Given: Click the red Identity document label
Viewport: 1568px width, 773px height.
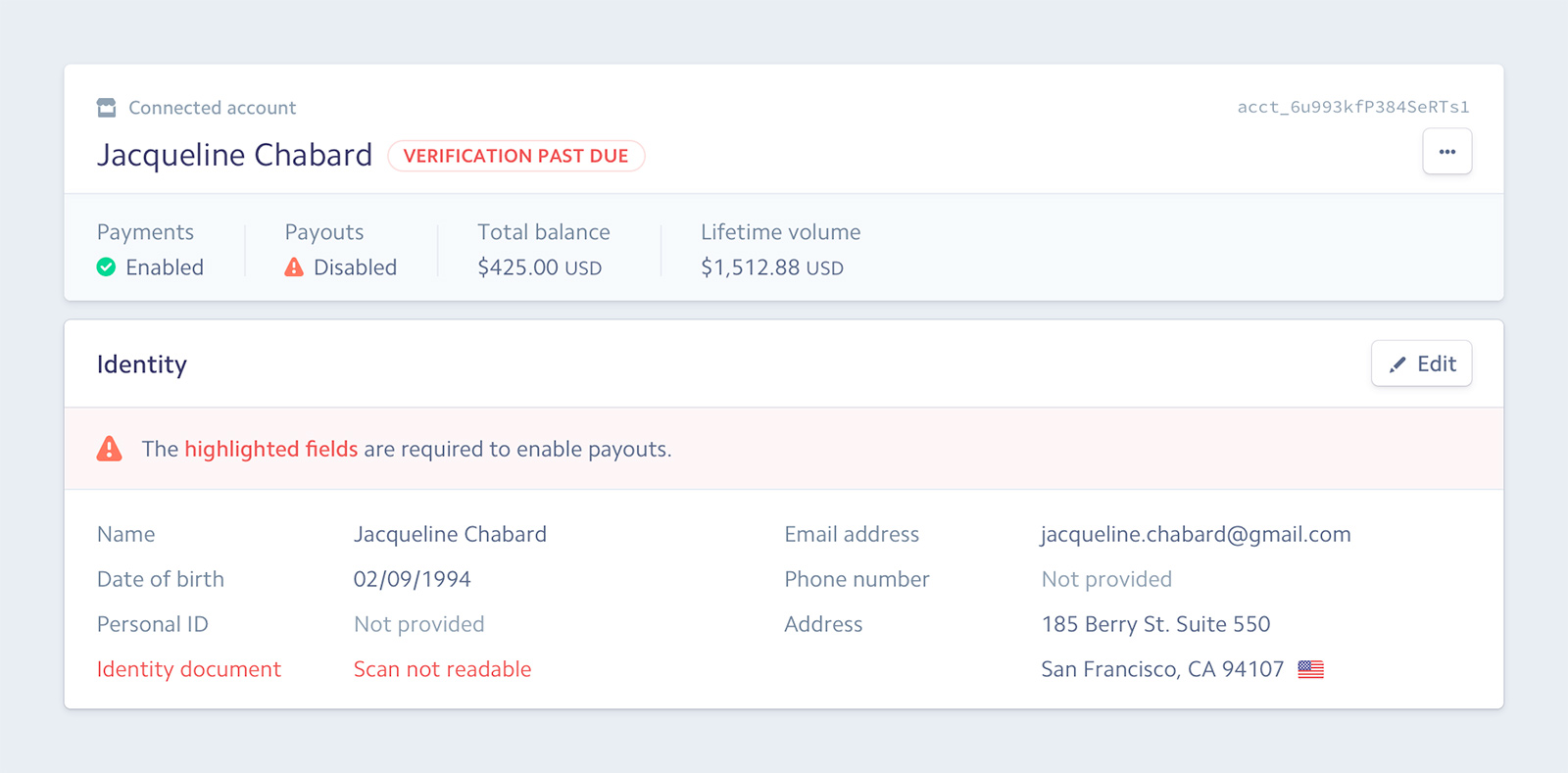Looking at the screenshot, I should pos(188,669).
